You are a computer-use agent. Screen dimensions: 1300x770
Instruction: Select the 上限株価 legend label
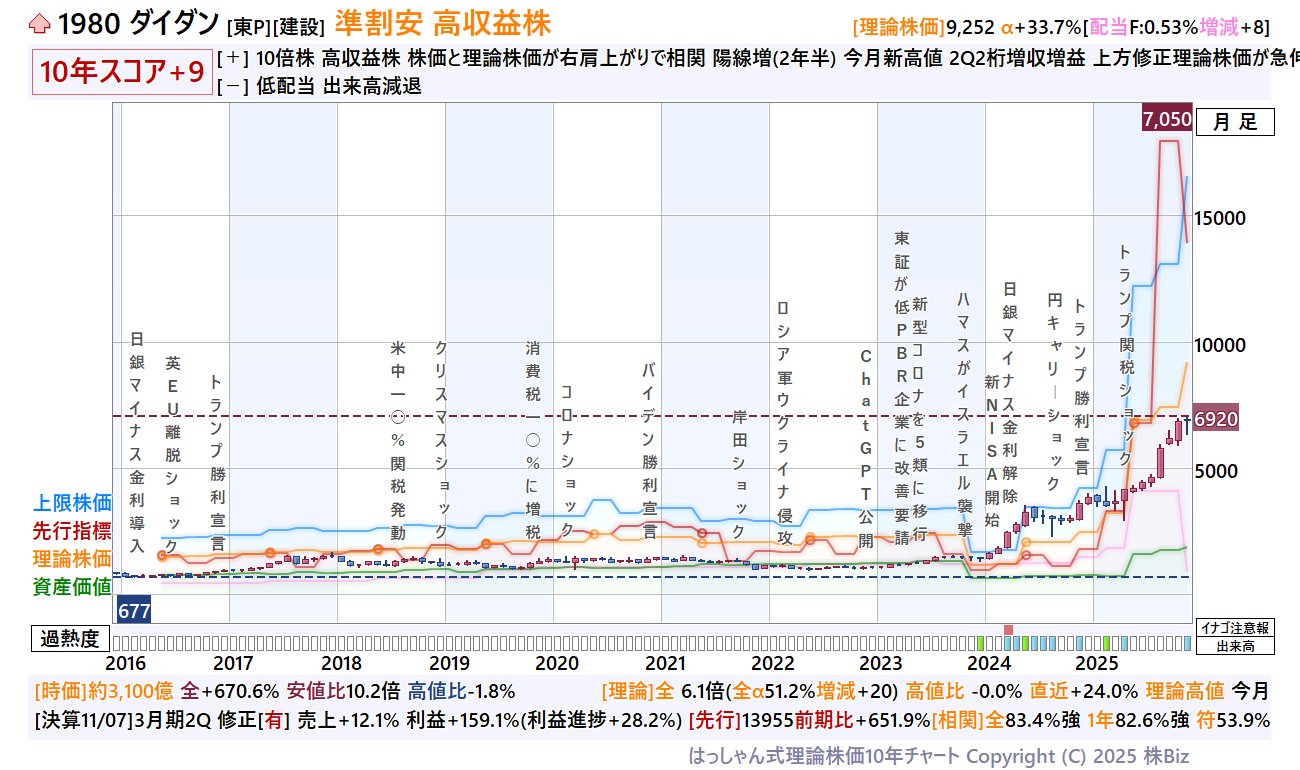pyautogui.click(x=72, y=502)
